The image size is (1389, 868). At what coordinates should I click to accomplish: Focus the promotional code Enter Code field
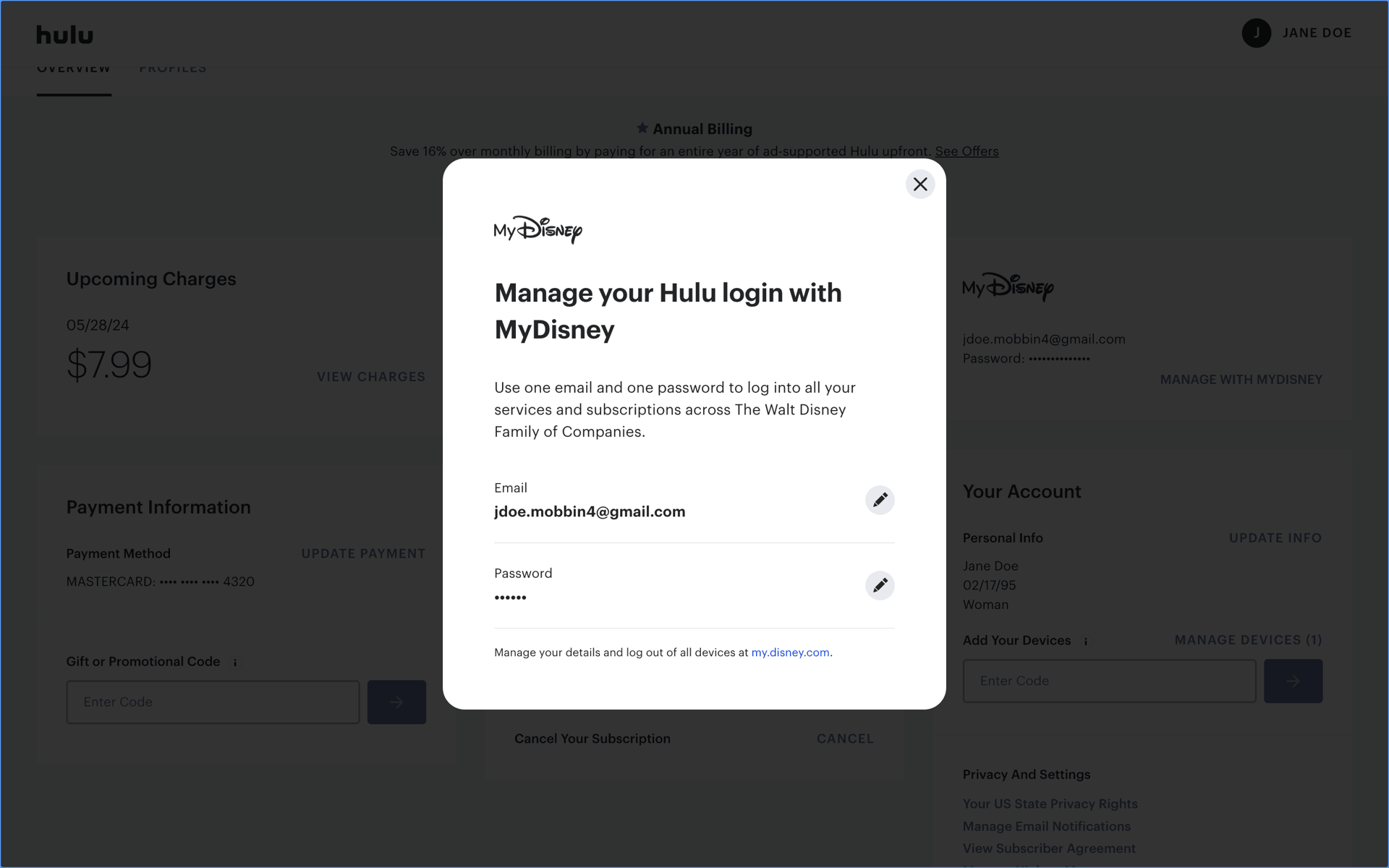point(213,702)
